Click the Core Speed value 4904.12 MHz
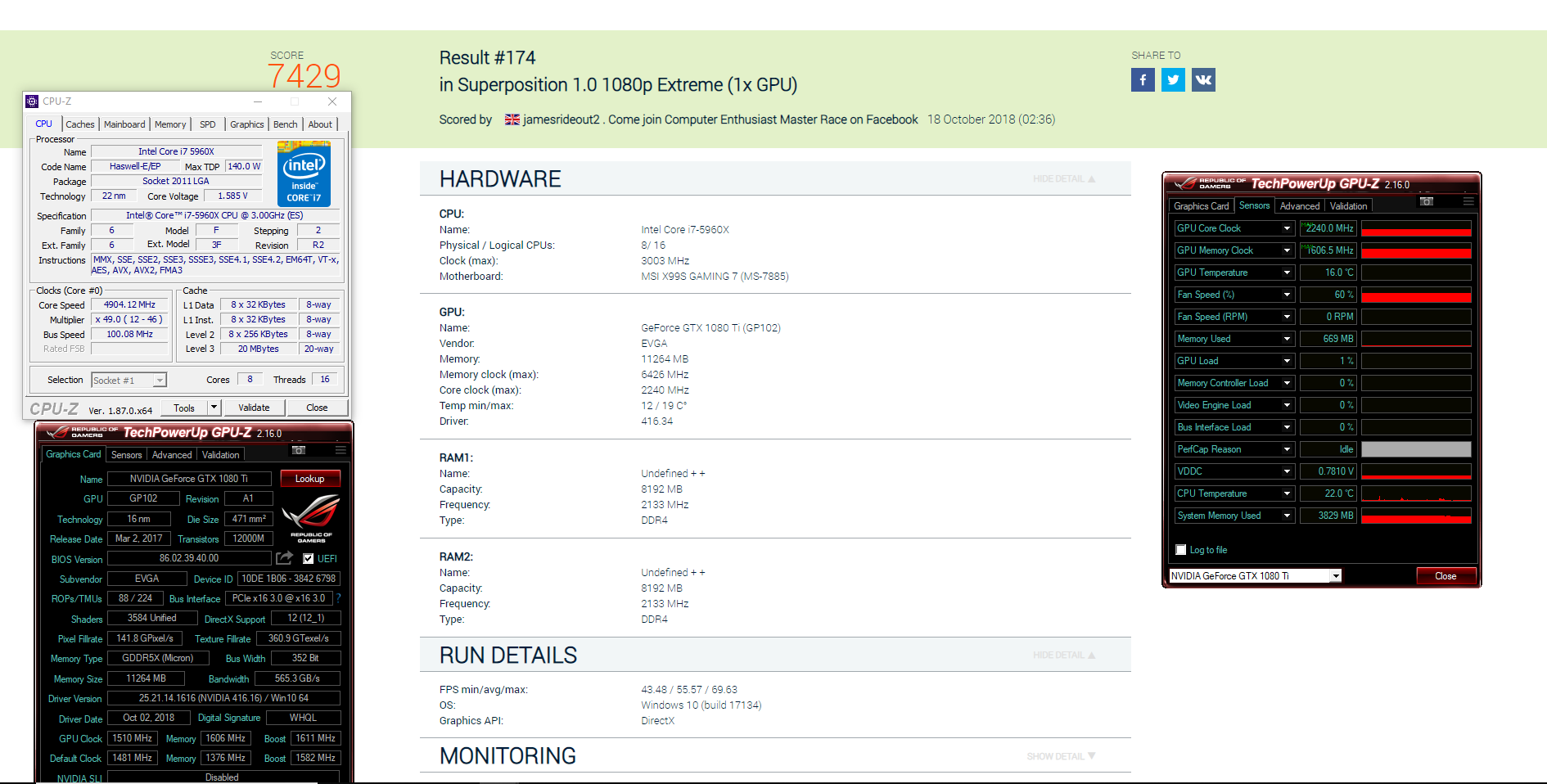The image size is (1547, 784). pos(129,304)
